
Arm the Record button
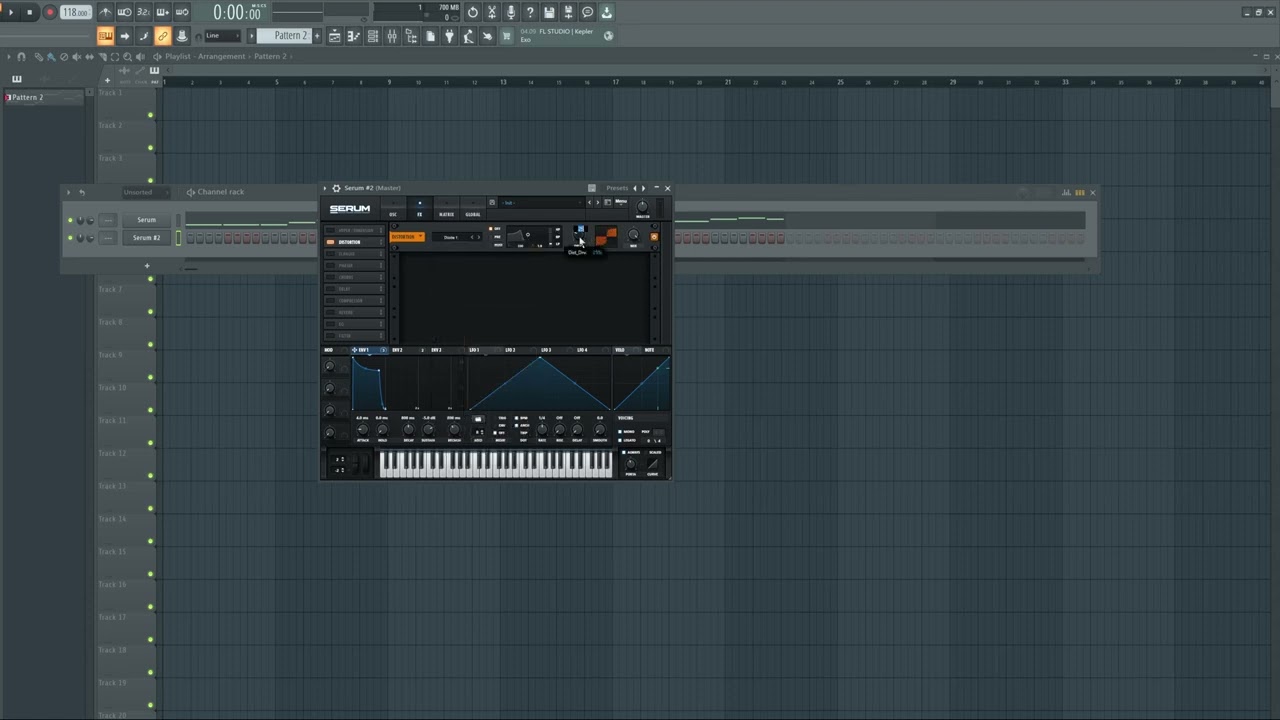click(49, 12)
